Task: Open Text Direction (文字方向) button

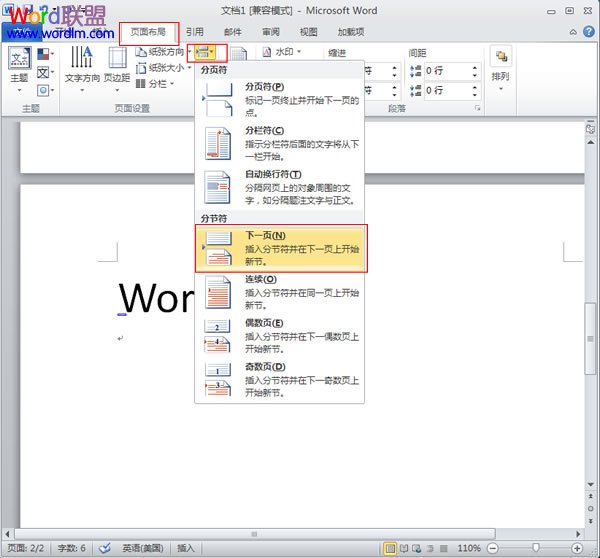Action: pyautogui.click(x=82, y=70)
